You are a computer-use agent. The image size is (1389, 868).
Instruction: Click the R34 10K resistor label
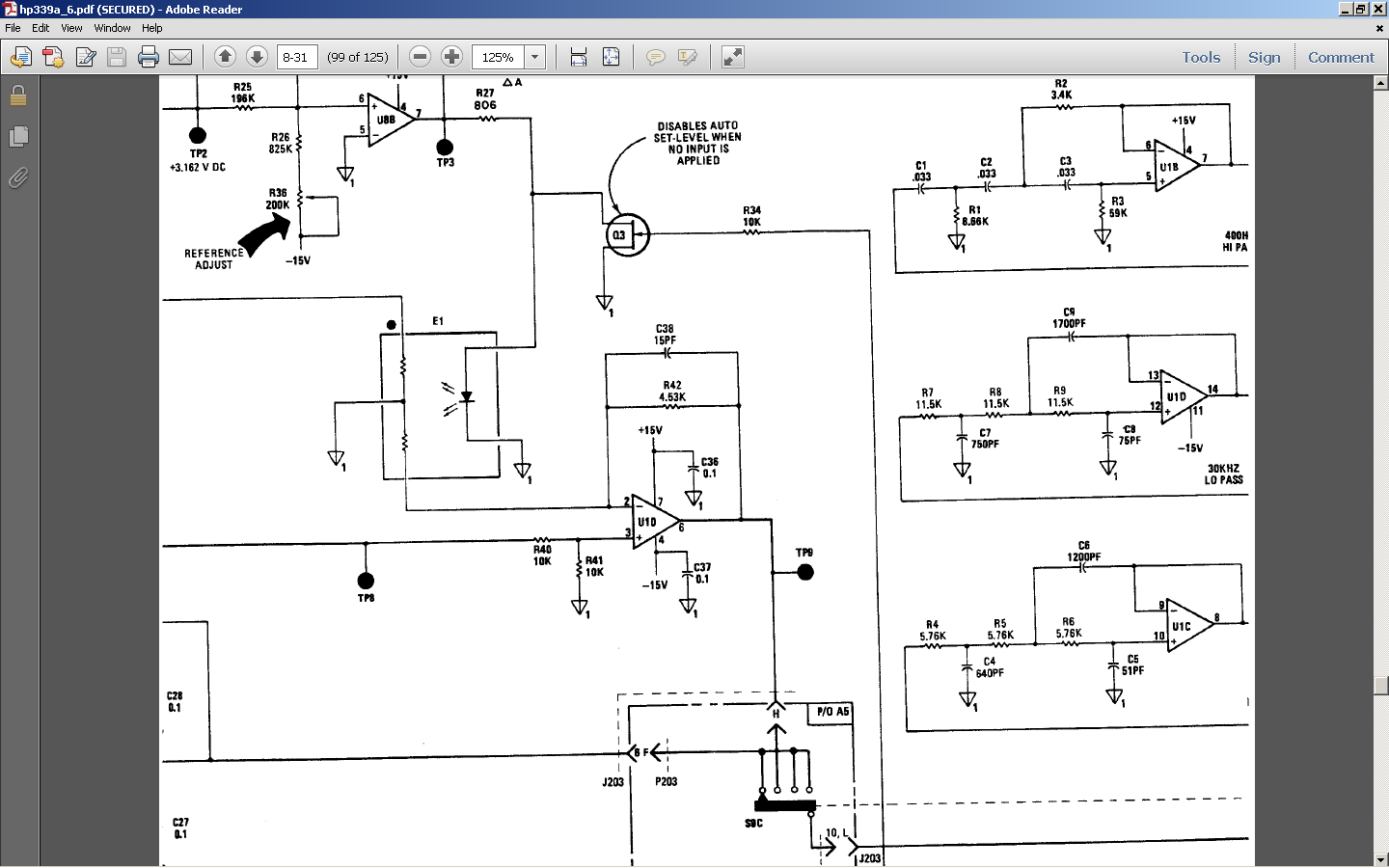(x=751, y=216)
